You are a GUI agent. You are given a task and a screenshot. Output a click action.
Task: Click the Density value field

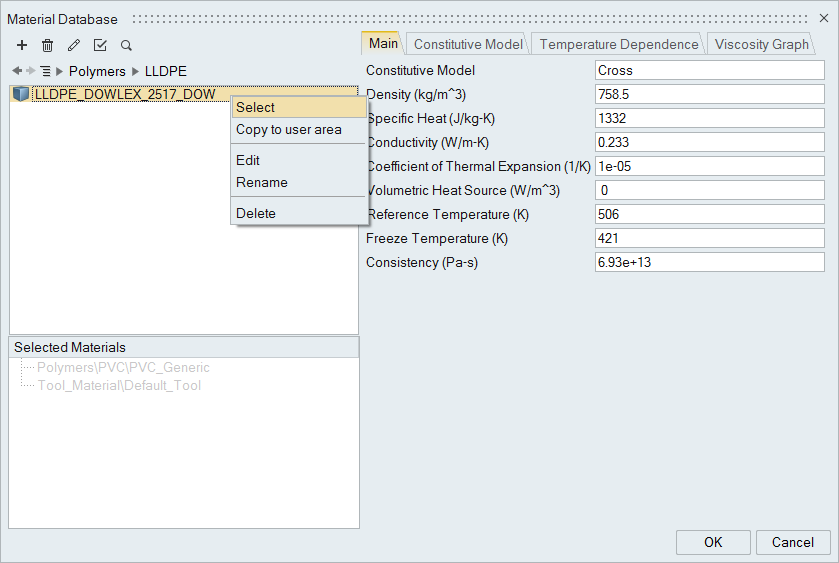coord(709,95)
